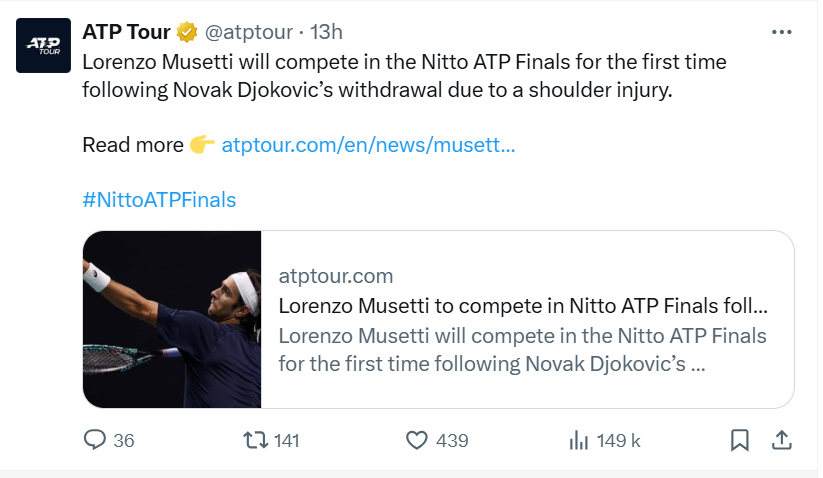823x478 pixels.
Task: Click the ATP Tour profile avatar
Action: (43, 45)
